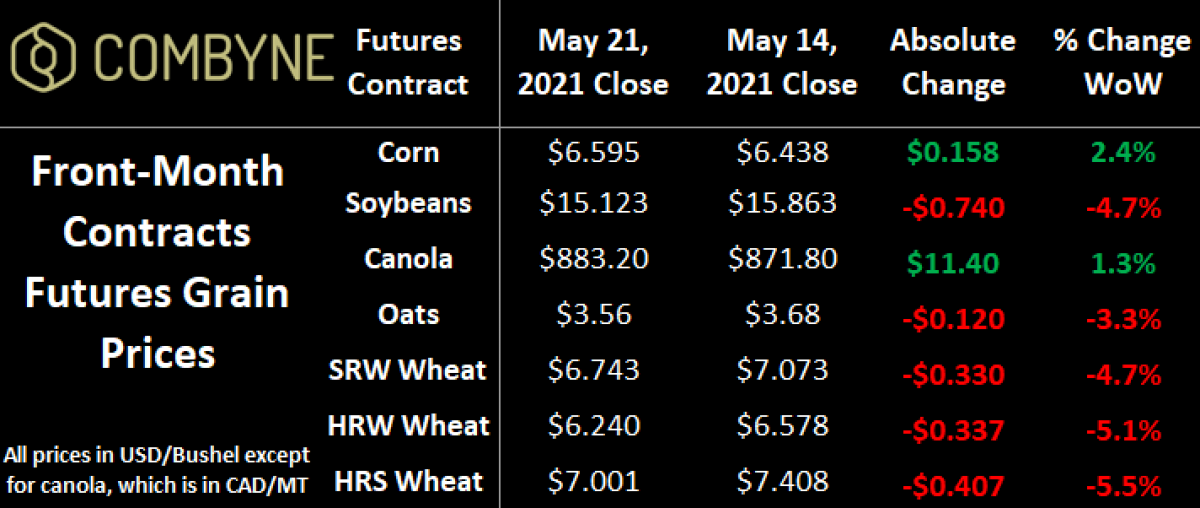Click the HRW Wheat row label
This screenshot has height=508, width=1200.
(x=408, y=426)
